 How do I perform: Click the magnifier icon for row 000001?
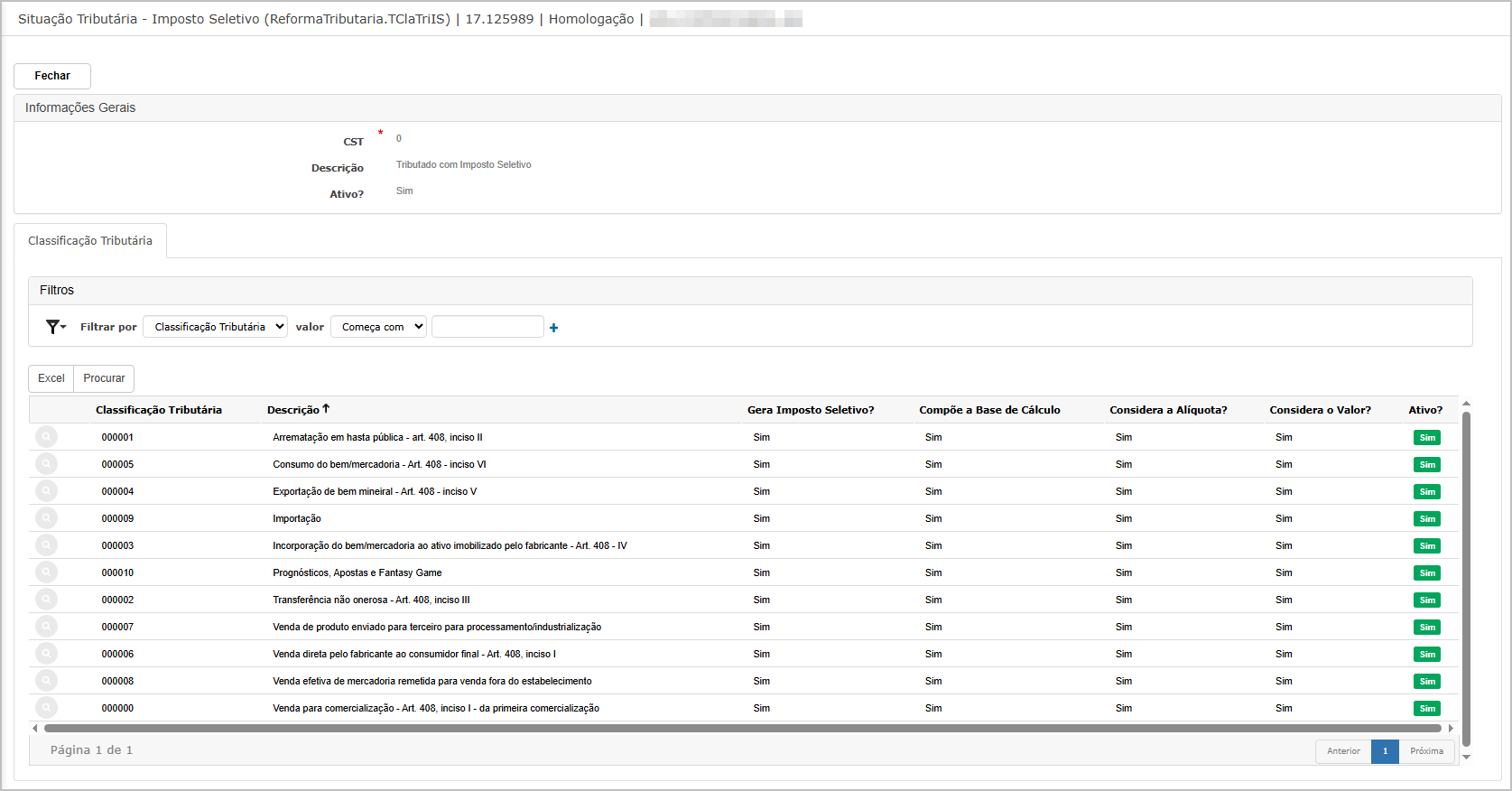[x=46, y=437]
